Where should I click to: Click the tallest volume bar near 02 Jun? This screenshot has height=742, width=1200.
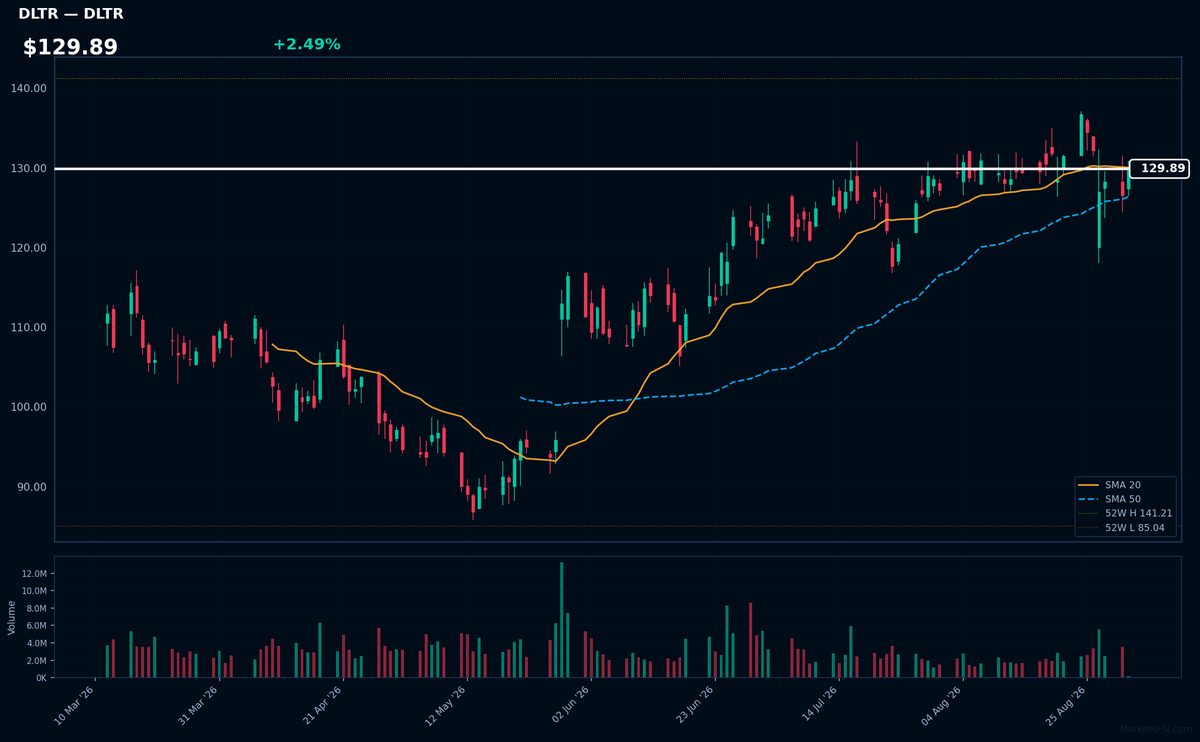click(561, 620)
